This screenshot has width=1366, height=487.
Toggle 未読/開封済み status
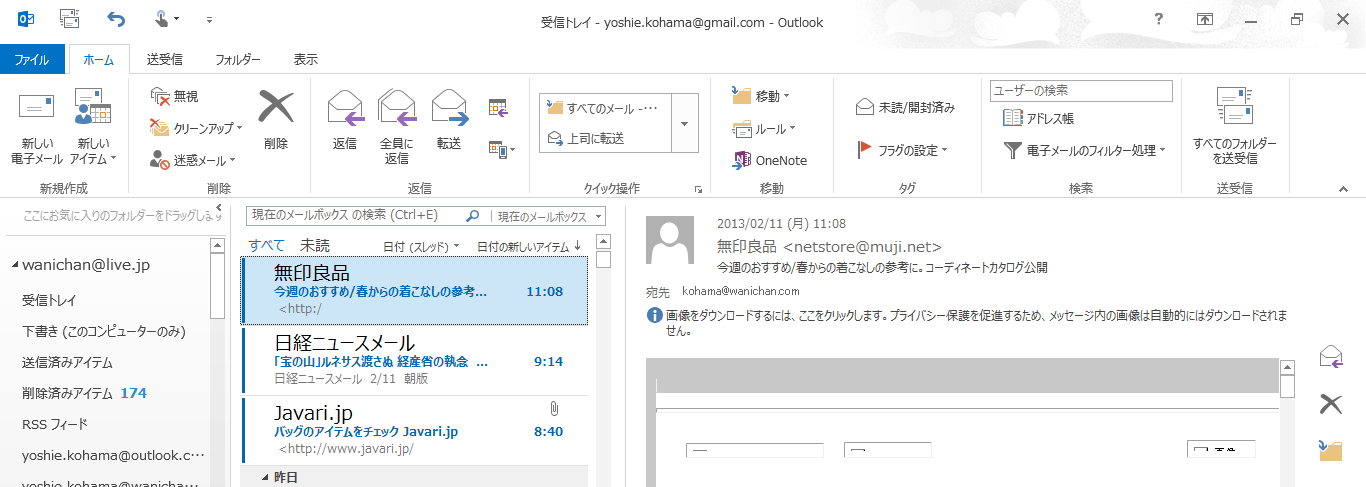coord(906,107)
